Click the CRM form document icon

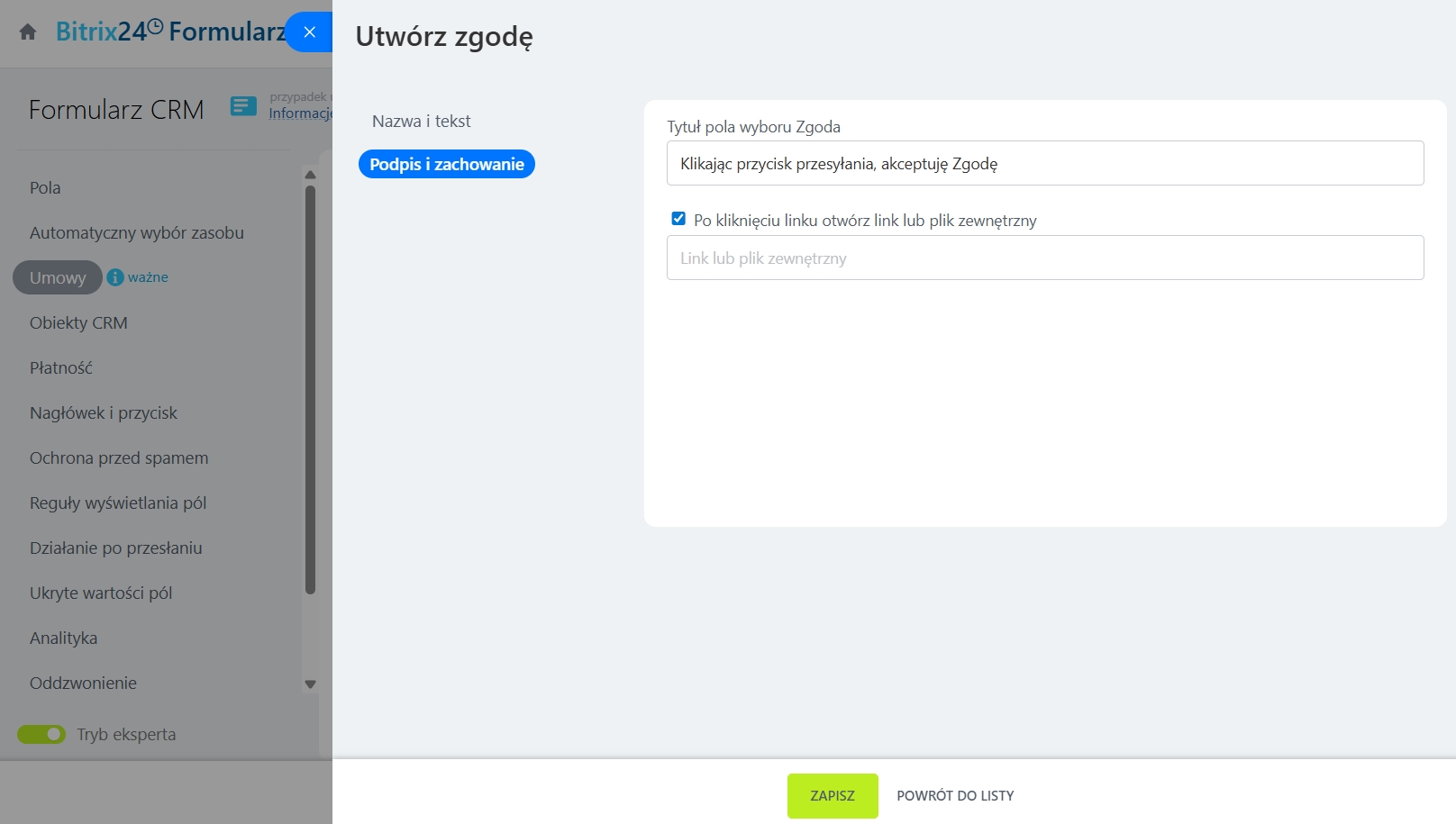(x=243, y=106)
